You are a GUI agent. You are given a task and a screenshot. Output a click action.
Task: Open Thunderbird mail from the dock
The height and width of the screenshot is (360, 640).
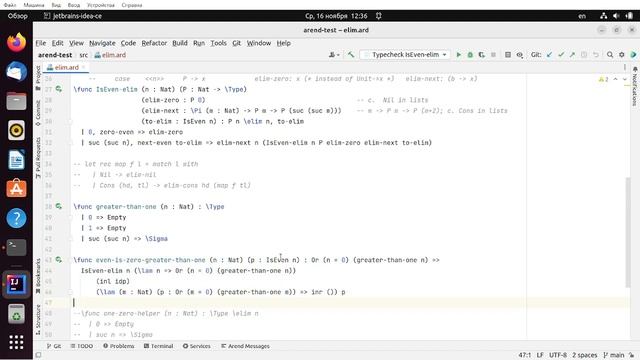[16, 72]
